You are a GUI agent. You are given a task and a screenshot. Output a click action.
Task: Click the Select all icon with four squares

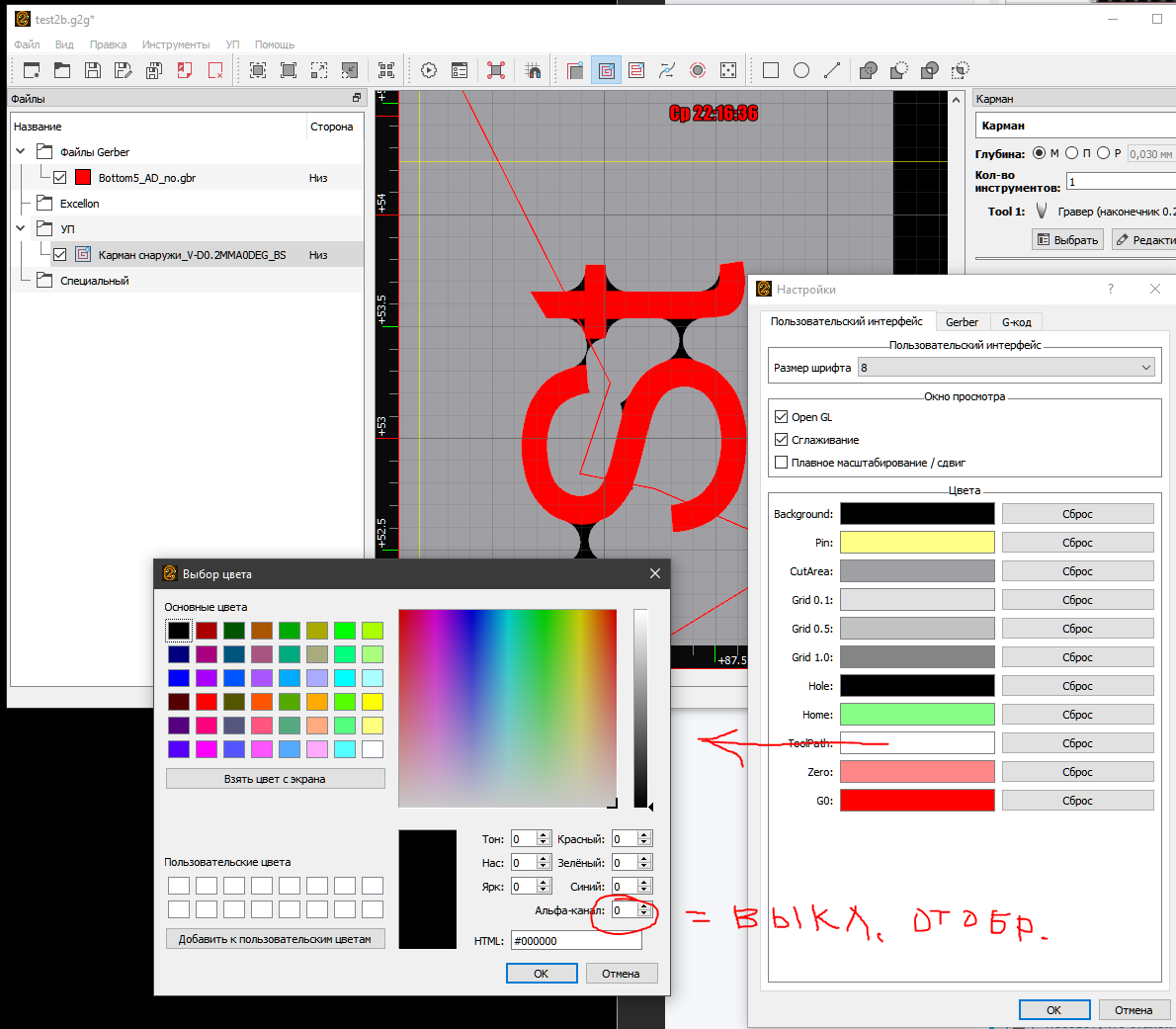point(386,70)
